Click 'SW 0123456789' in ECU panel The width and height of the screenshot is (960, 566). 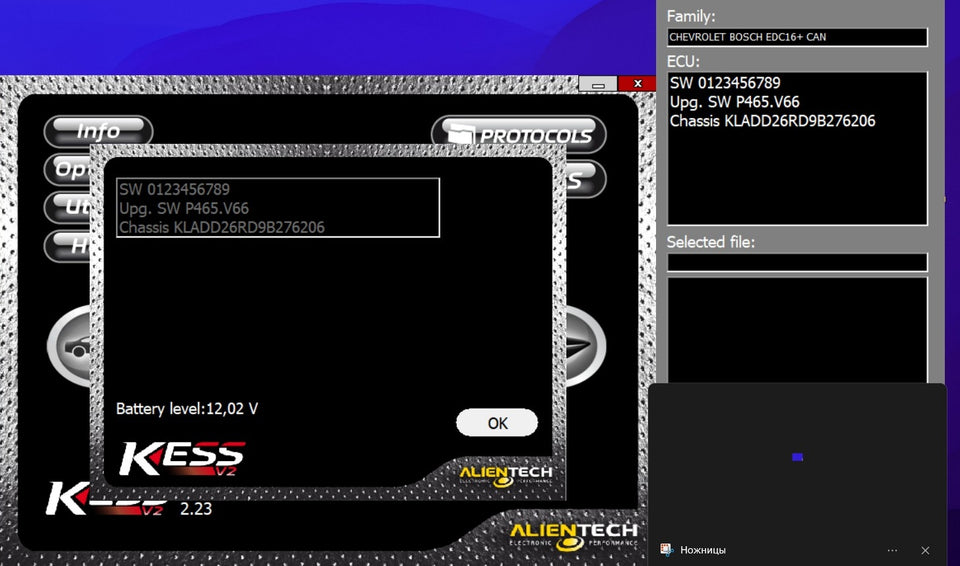725,83
